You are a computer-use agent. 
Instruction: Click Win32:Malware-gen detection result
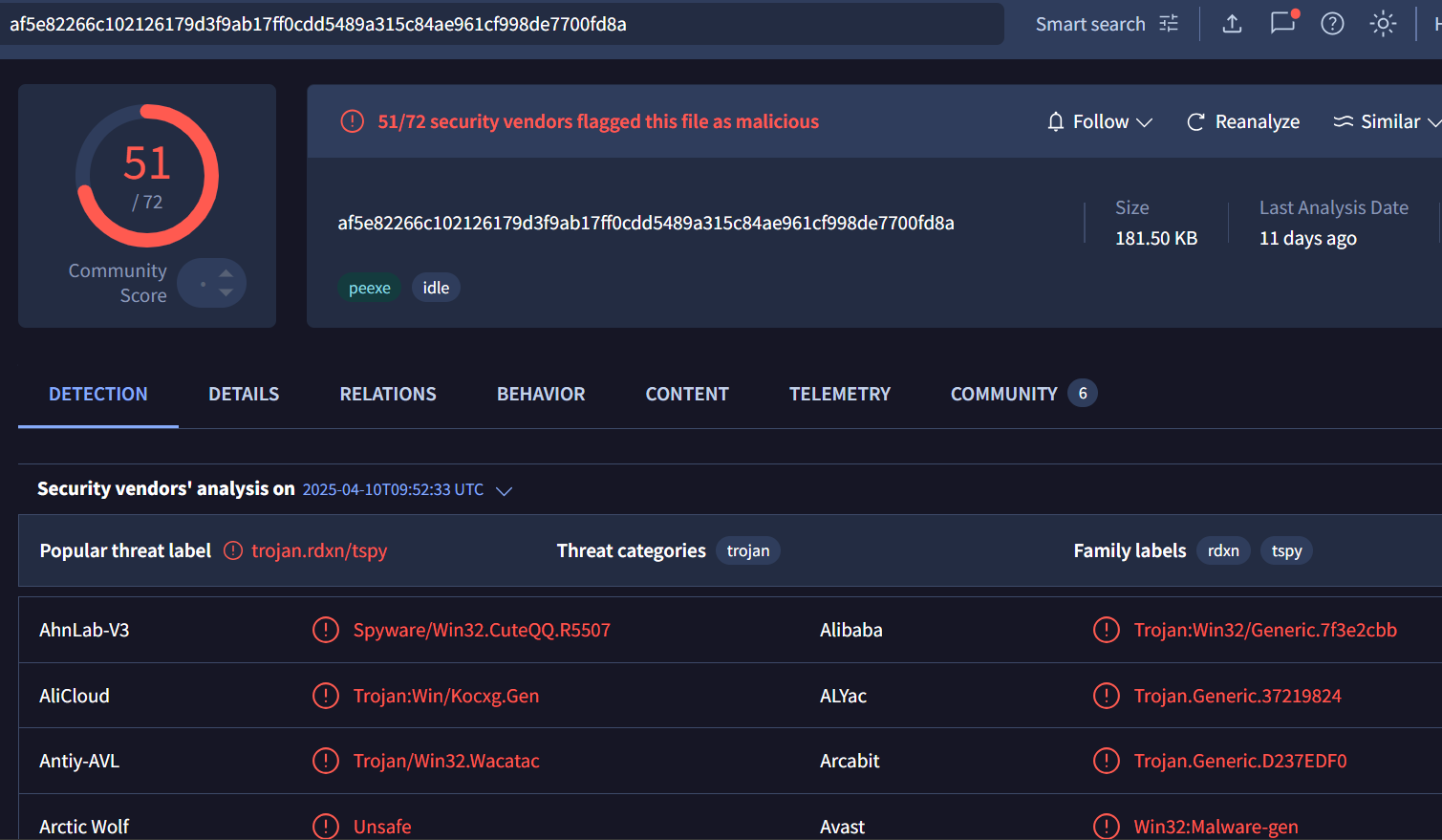point(1216,827)
